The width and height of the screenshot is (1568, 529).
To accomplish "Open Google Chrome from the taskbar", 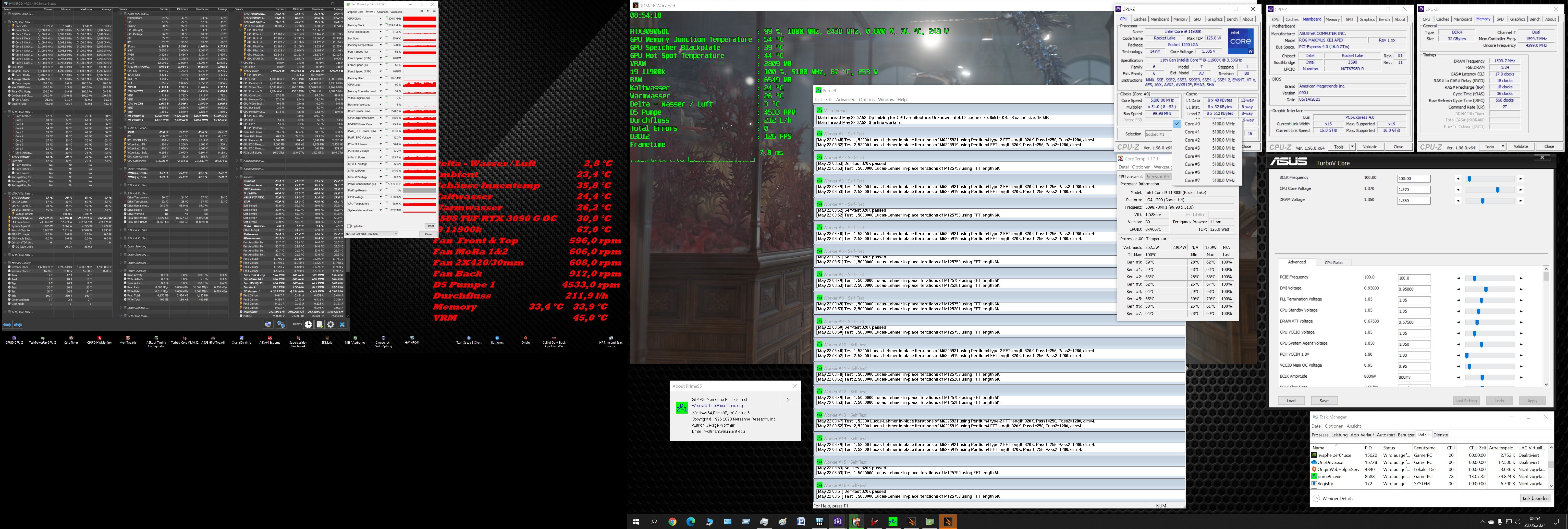I will pos(672,522).
